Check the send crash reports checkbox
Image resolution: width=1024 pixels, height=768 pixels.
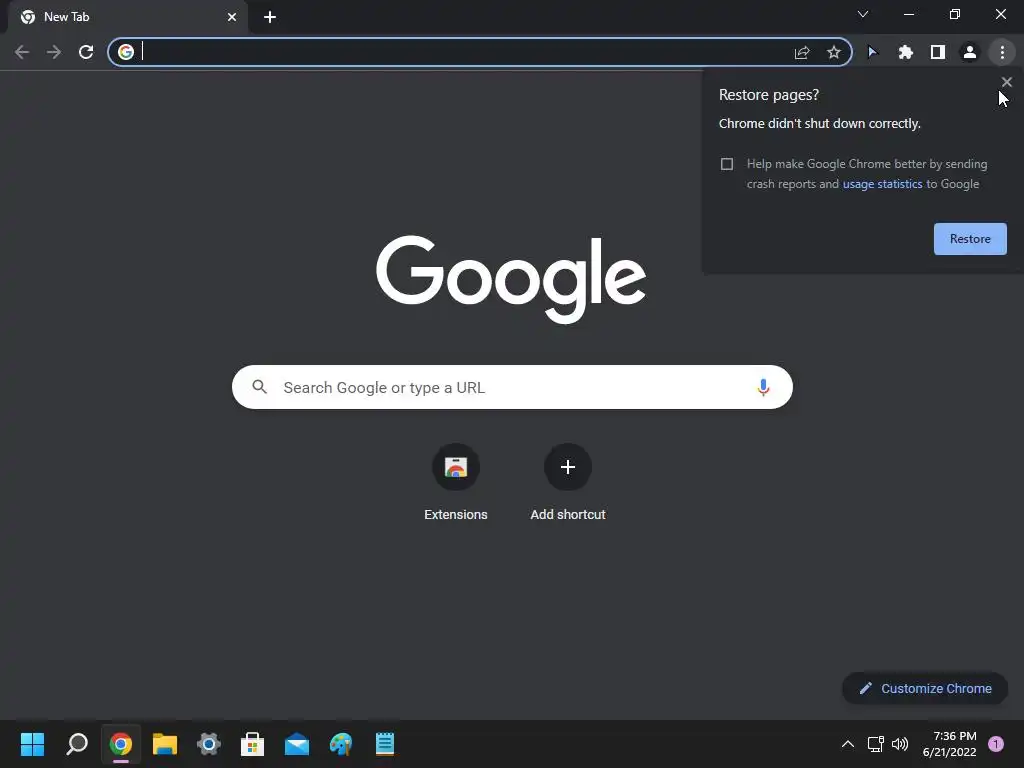(727, 164)
